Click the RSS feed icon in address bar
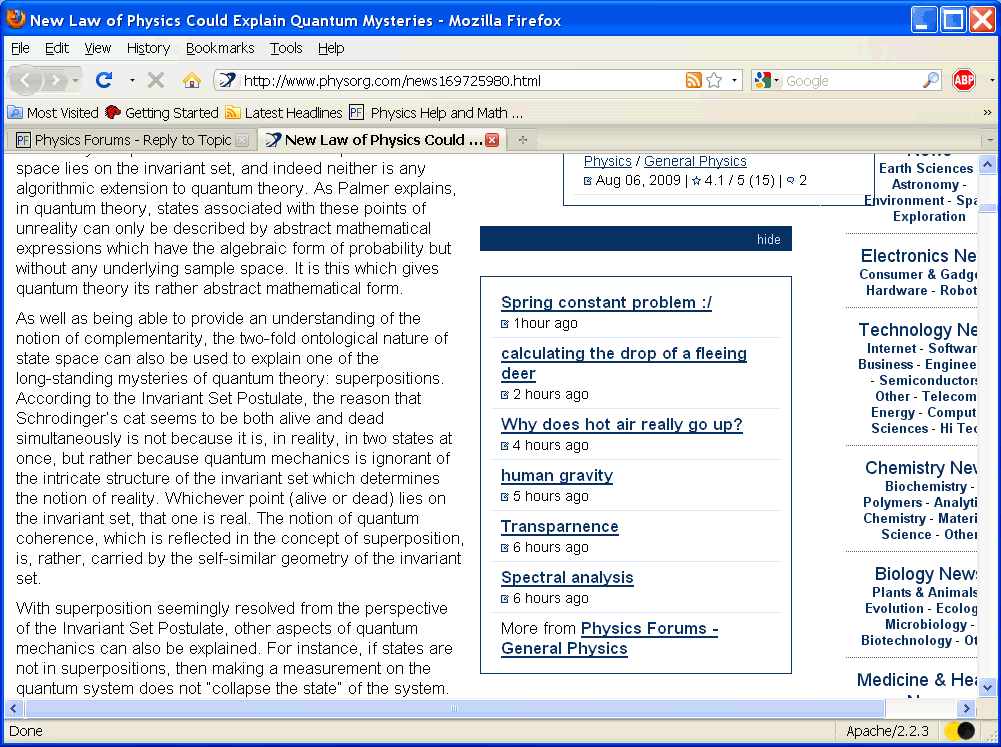The width and height of the screenshot is (1001, 747). click(x=694, y=80)
